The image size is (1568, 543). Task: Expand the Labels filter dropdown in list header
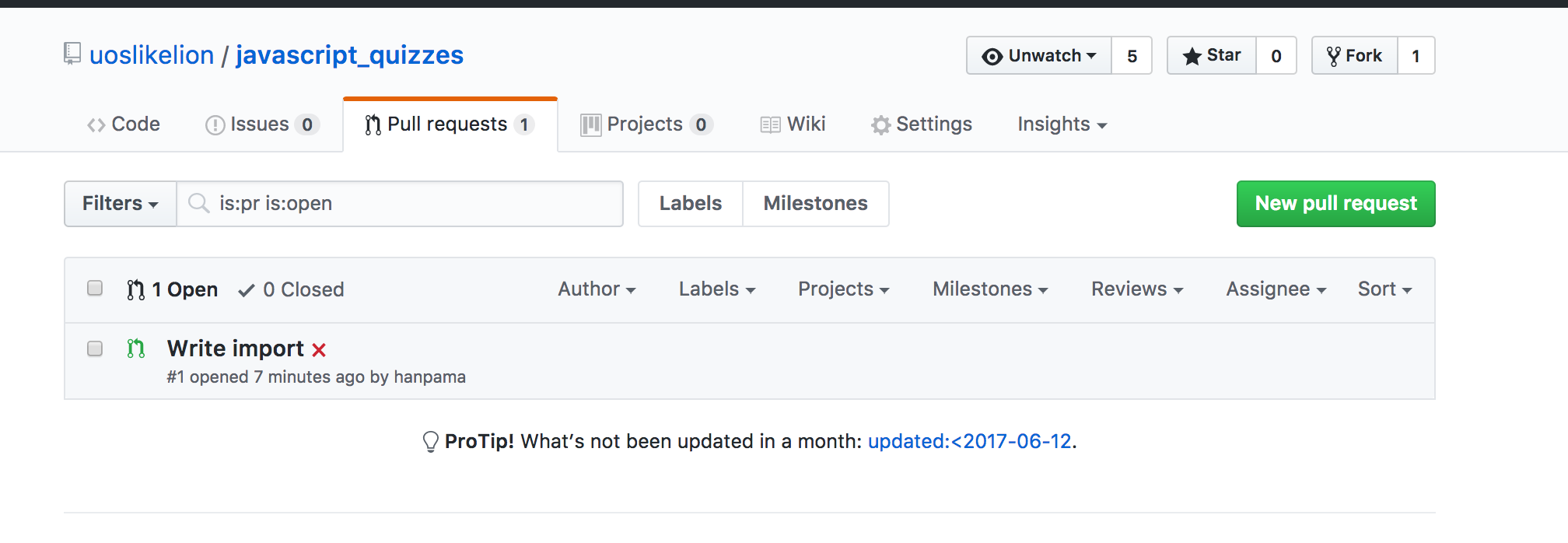(717, 289)
